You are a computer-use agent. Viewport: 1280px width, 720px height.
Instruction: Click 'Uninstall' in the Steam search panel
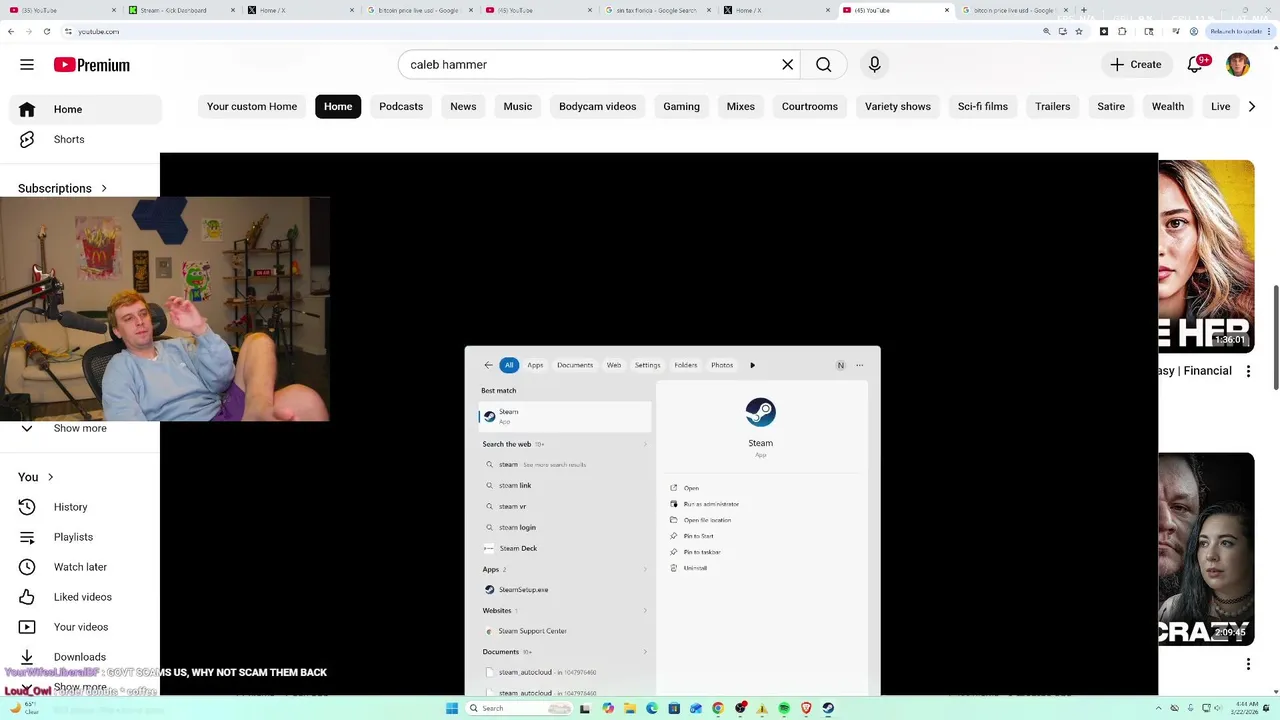695,568
